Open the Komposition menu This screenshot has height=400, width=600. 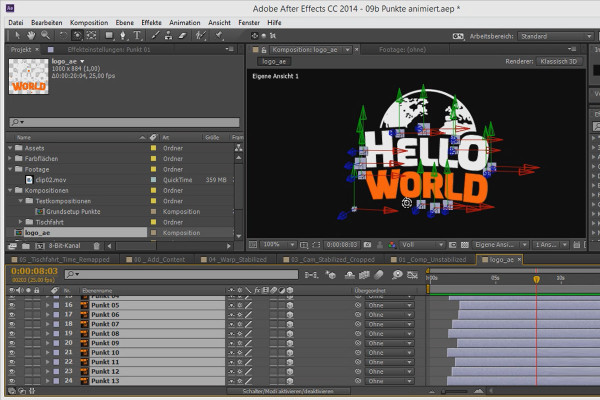pyautogui.click(x=89, y=23)
